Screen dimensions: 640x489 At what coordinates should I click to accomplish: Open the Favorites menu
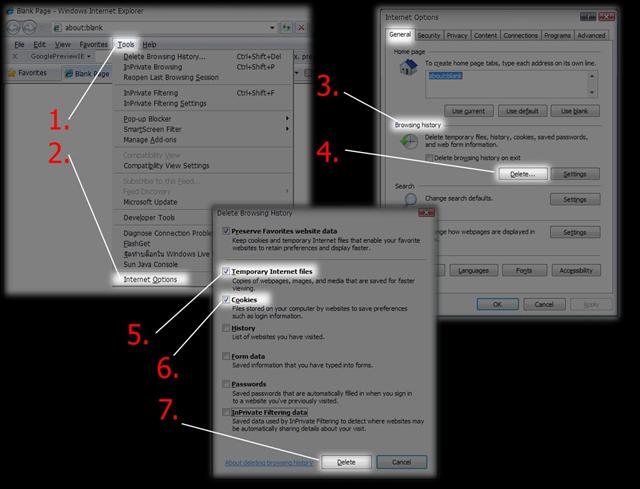93,44
